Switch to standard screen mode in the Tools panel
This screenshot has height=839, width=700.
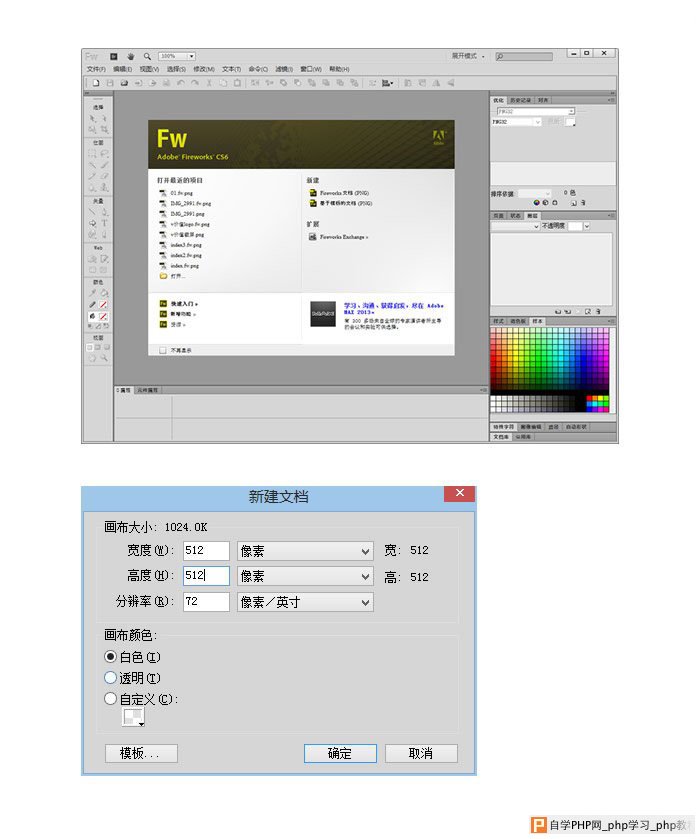[x=90, y=347]
